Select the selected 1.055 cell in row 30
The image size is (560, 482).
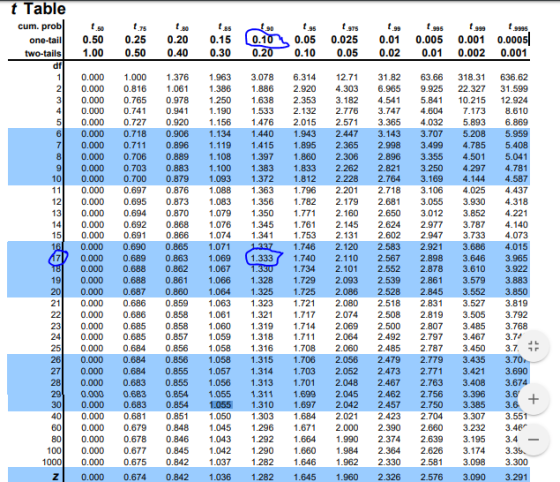click(220, 405)
